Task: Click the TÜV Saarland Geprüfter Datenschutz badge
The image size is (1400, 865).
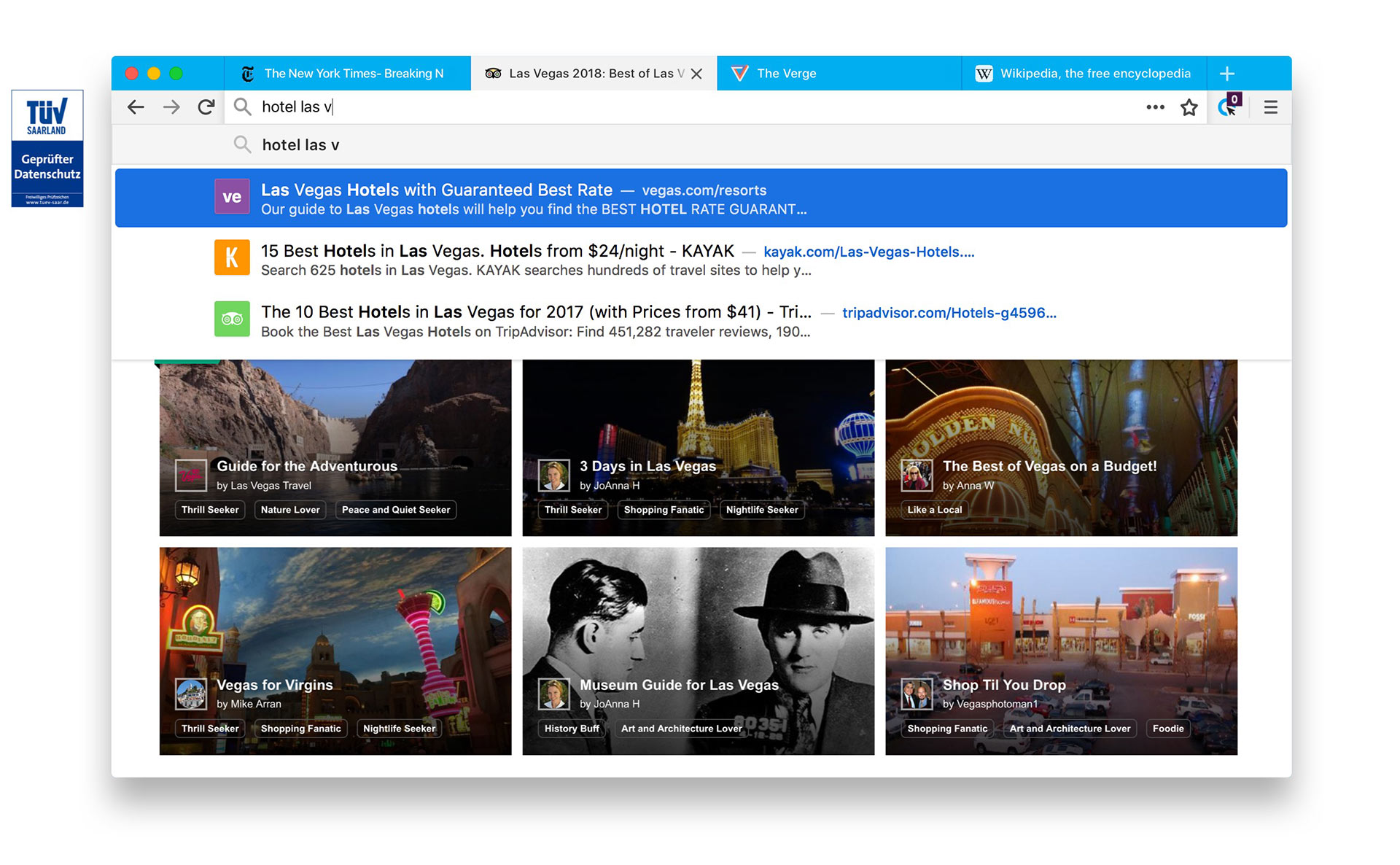Action: tap(47, 149)
